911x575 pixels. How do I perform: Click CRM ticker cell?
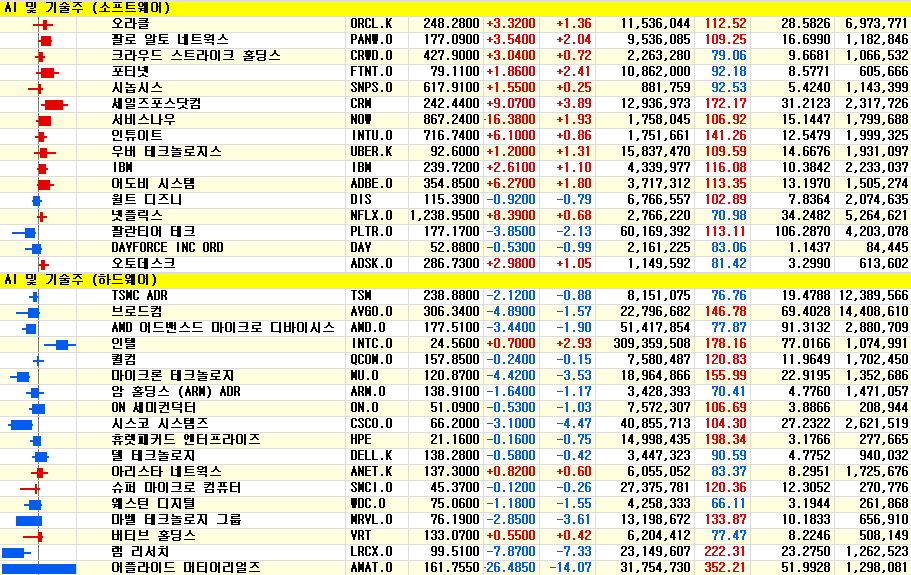tap(361, 104)
